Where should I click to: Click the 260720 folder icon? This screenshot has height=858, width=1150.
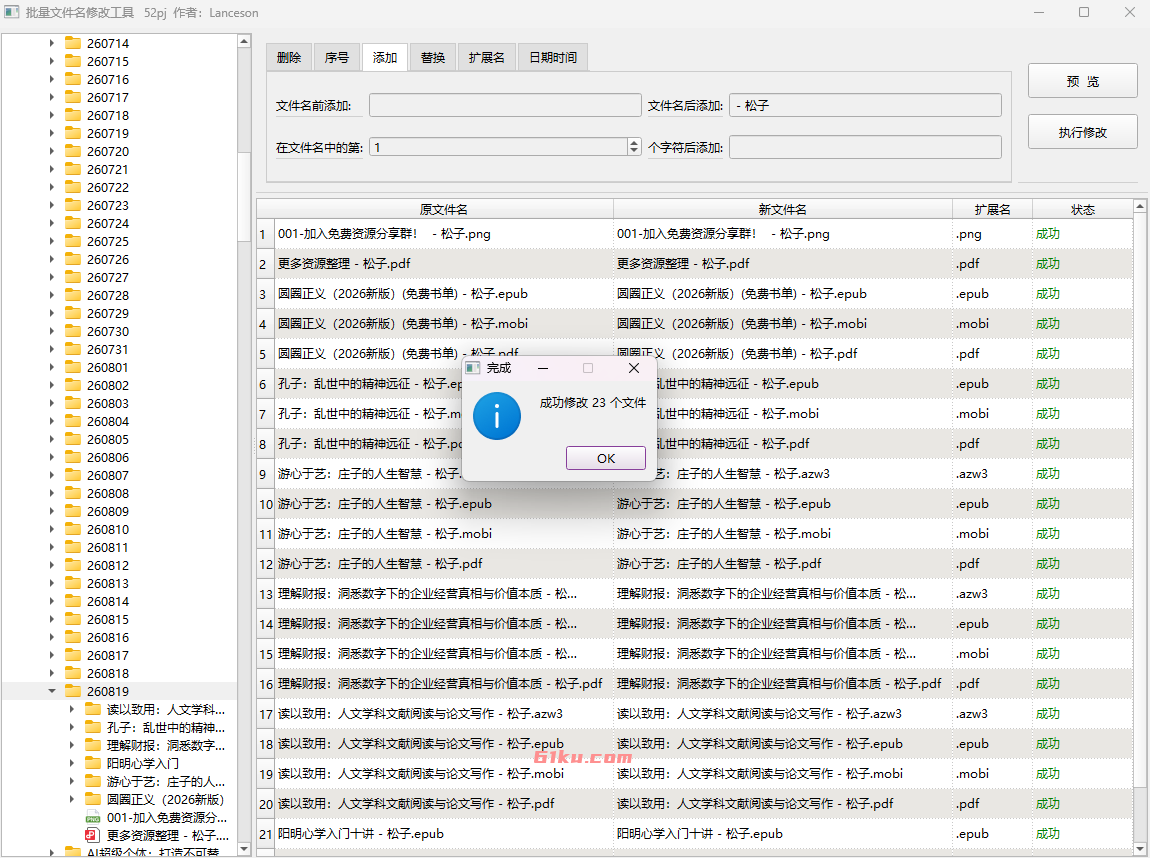pos(73,151)
